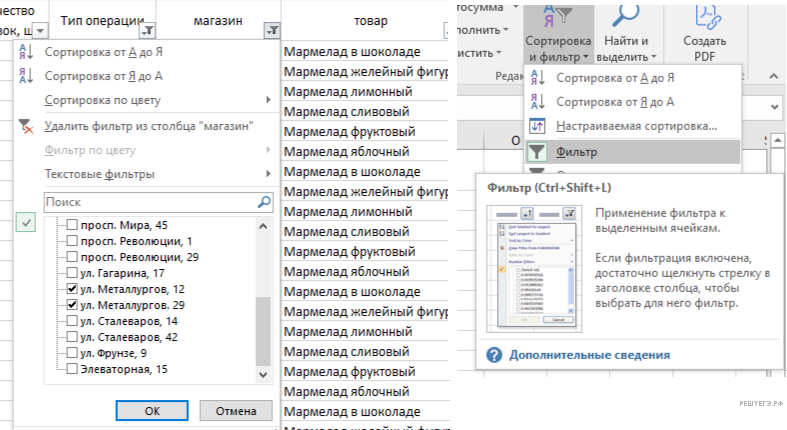Uncheck the ул. Металлургов, 12 checkbox

click(72, 288)
